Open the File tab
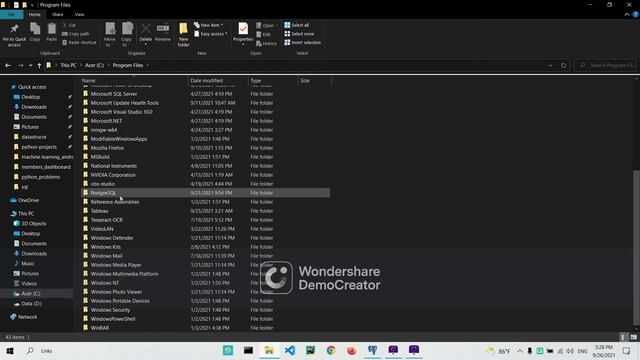Image resolution: width=640 pixels, height=360 pixels. tap(11, 14)
